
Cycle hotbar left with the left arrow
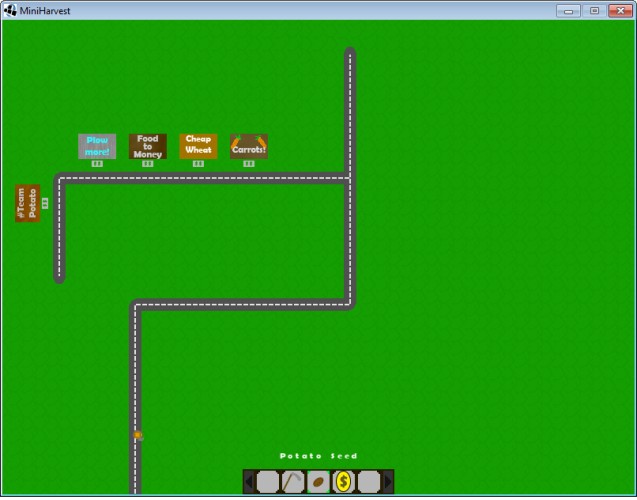click(x=249, y=482)
